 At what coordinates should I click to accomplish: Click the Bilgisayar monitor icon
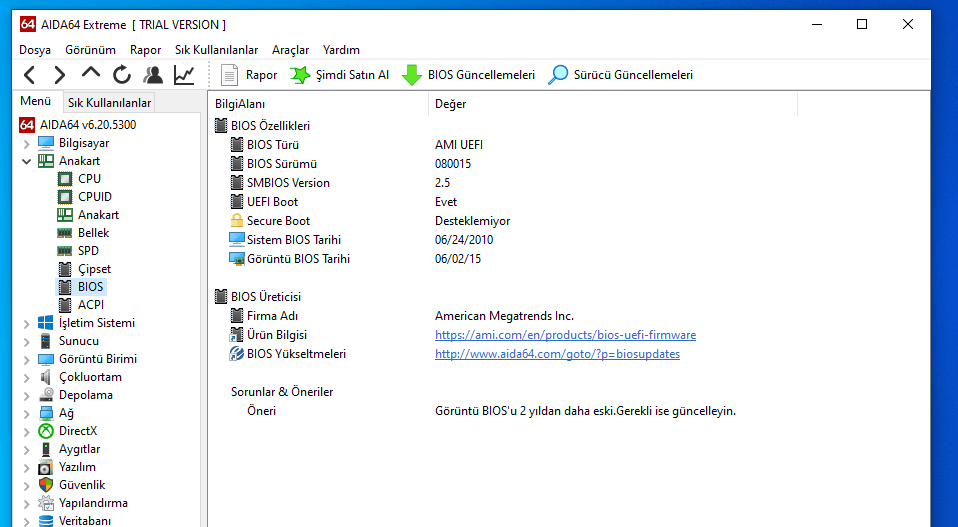coord(46,143)
